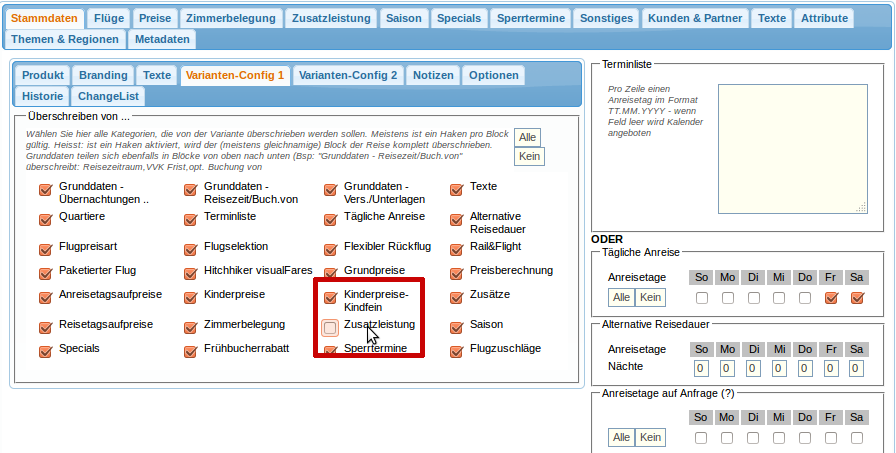Uncheck the Rail&Flight checkbox
This screenshot has width=896, height=453.
(457, 249)
